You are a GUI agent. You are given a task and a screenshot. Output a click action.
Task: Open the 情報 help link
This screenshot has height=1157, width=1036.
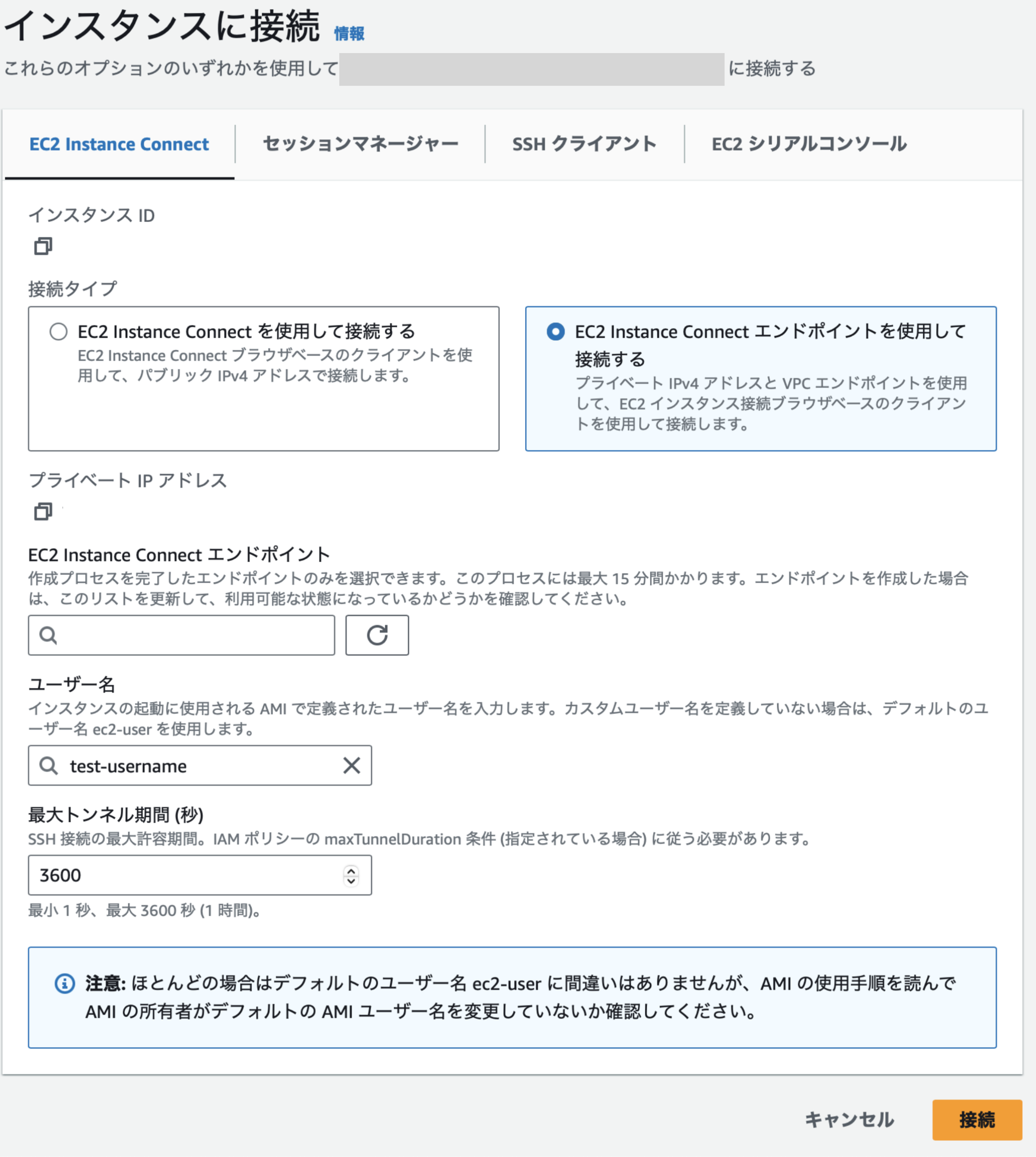349,33
